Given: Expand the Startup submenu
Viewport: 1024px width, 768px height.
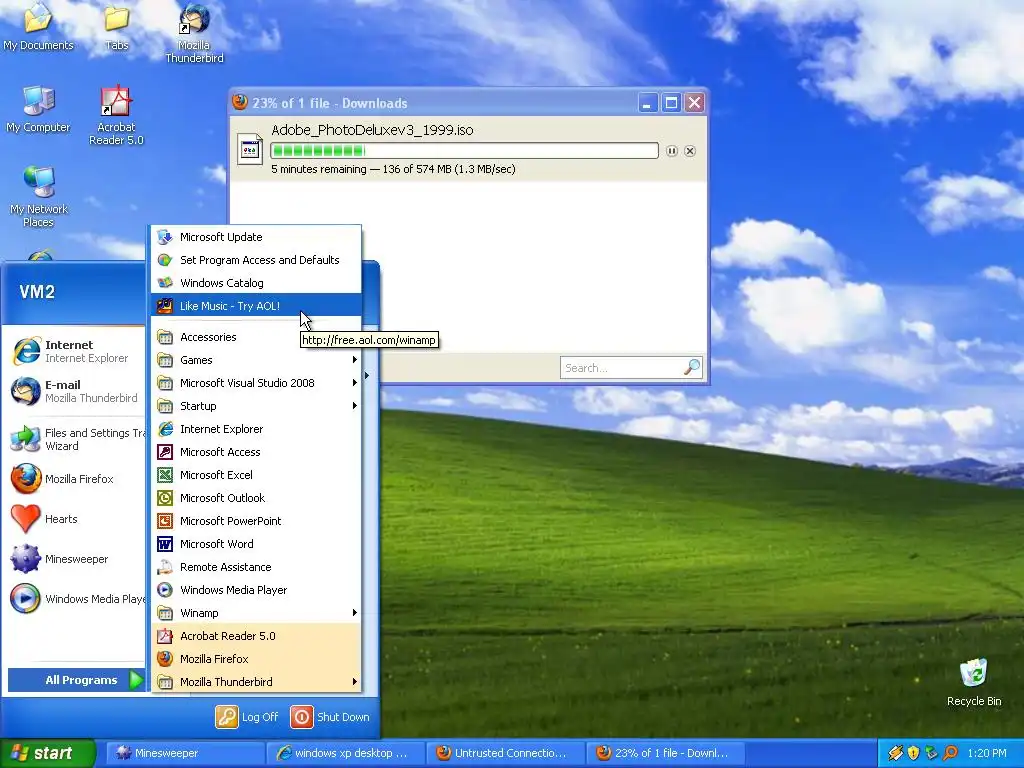Looking at the screenshot, I should (256, 406).
